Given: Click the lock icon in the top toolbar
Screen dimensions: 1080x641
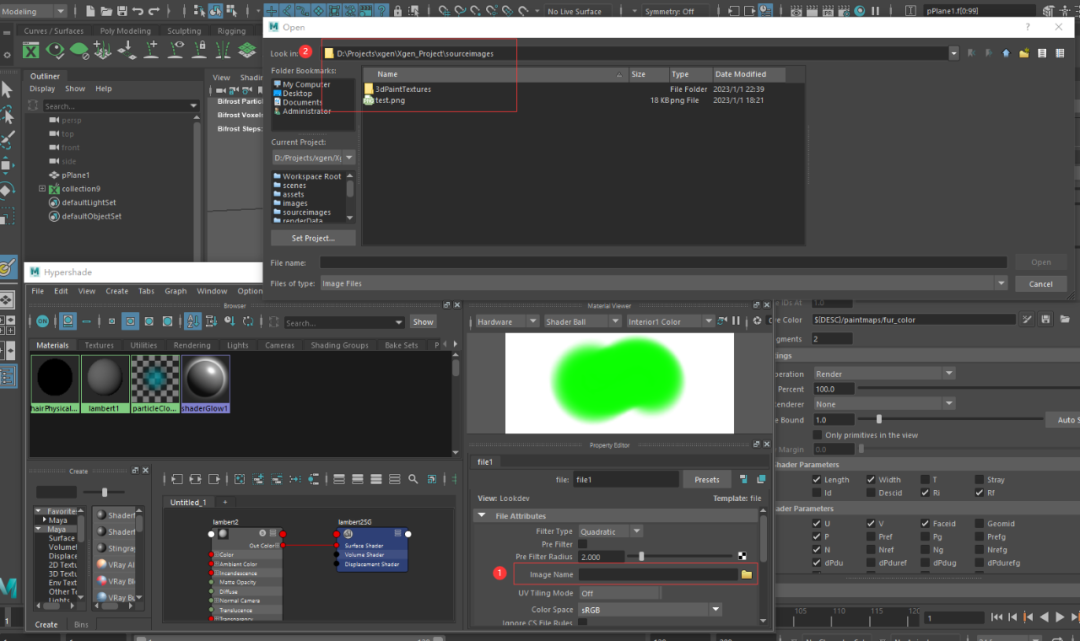Looking at the screenshot, I should [x=397, y=11].
